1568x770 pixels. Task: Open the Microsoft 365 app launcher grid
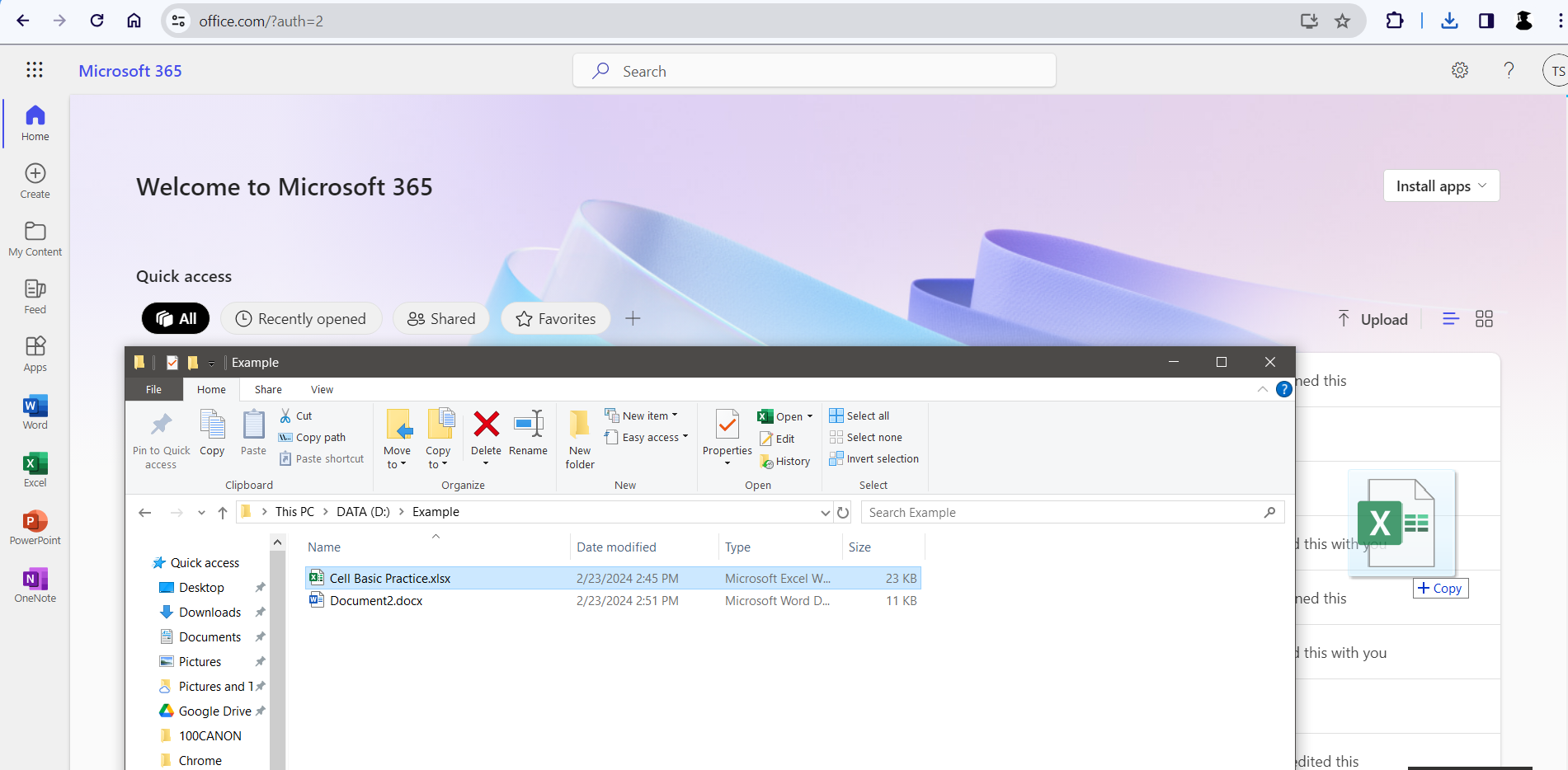[35, 70]
